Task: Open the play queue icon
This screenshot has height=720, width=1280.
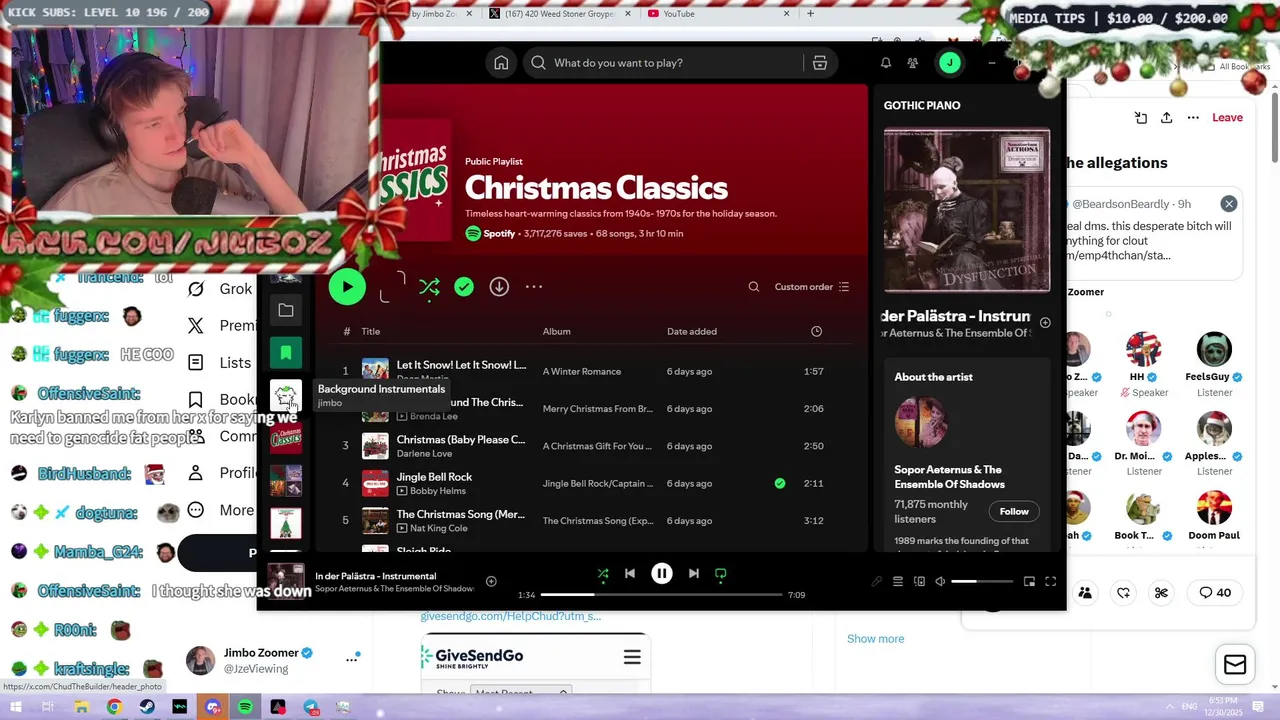Action: 898,581
